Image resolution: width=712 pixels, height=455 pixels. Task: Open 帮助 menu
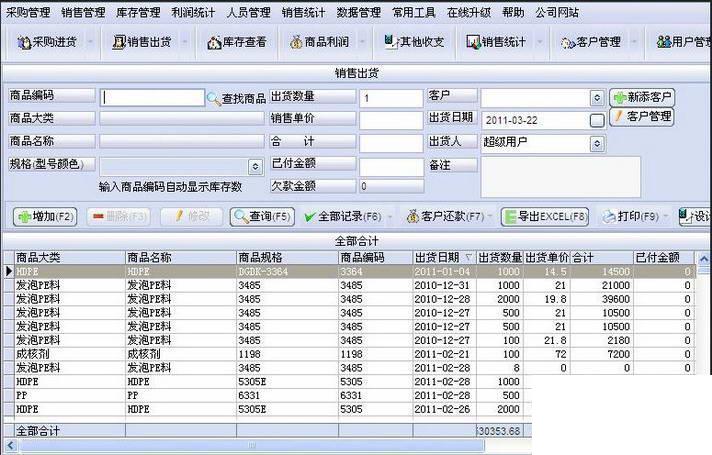click(513, 12)
